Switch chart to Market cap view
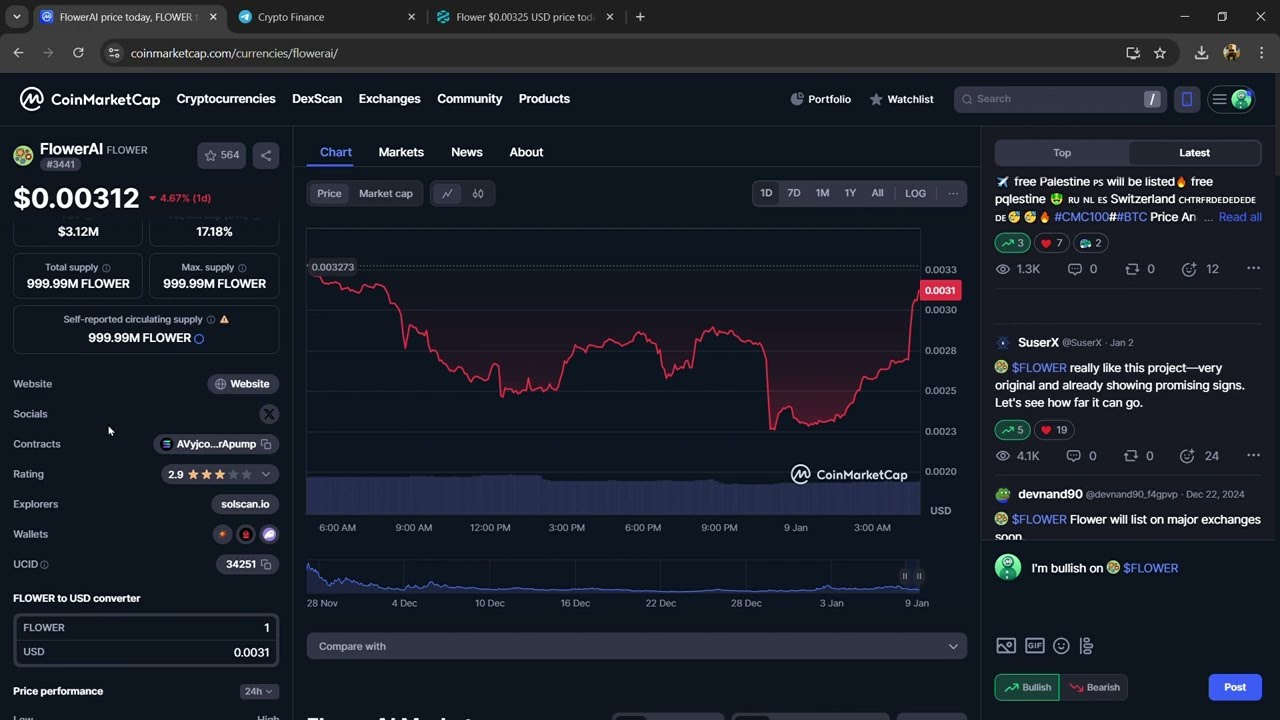This screenshot has height=720, width=1280. (386, 194)
